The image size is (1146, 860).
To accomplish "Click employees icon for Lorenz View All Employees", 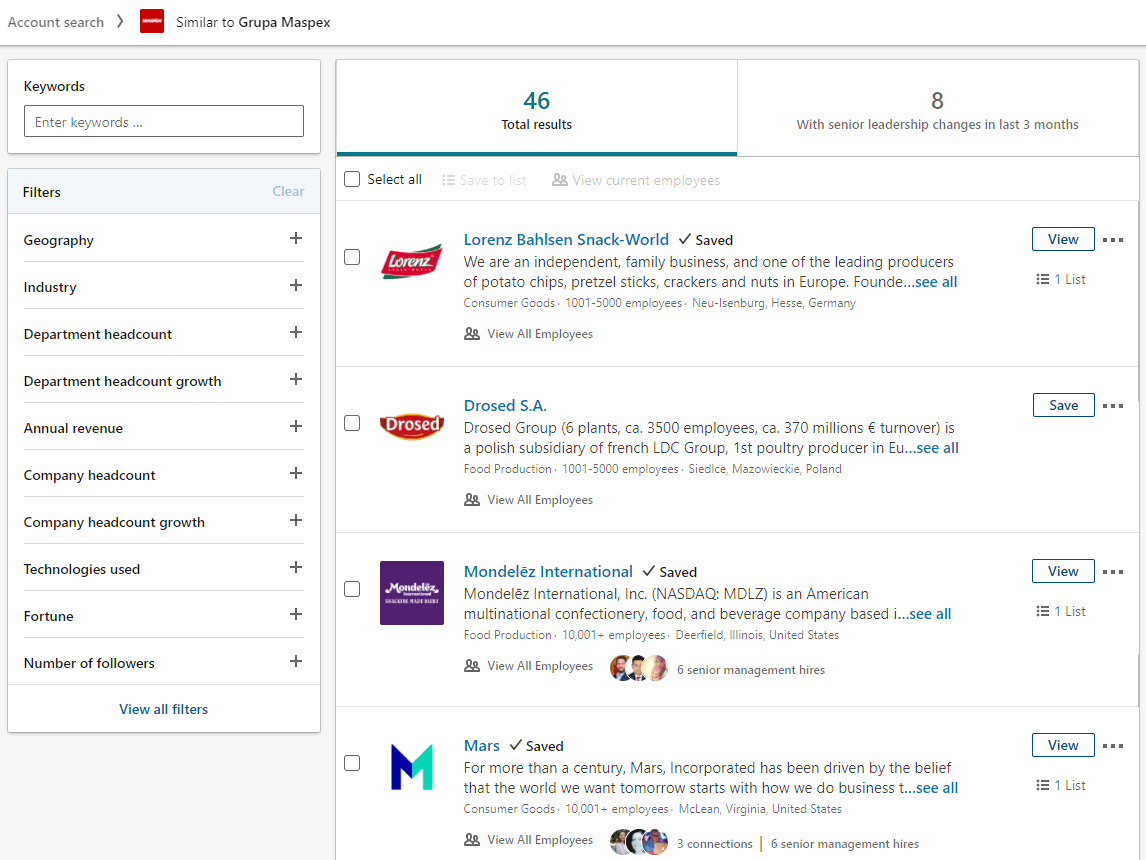I will 472,334.
